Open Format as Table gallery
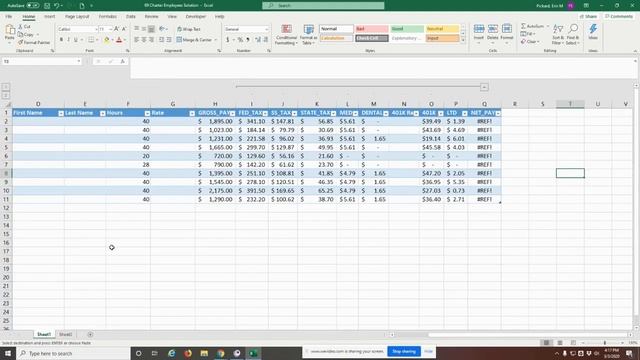 click(x=309, y=34)
